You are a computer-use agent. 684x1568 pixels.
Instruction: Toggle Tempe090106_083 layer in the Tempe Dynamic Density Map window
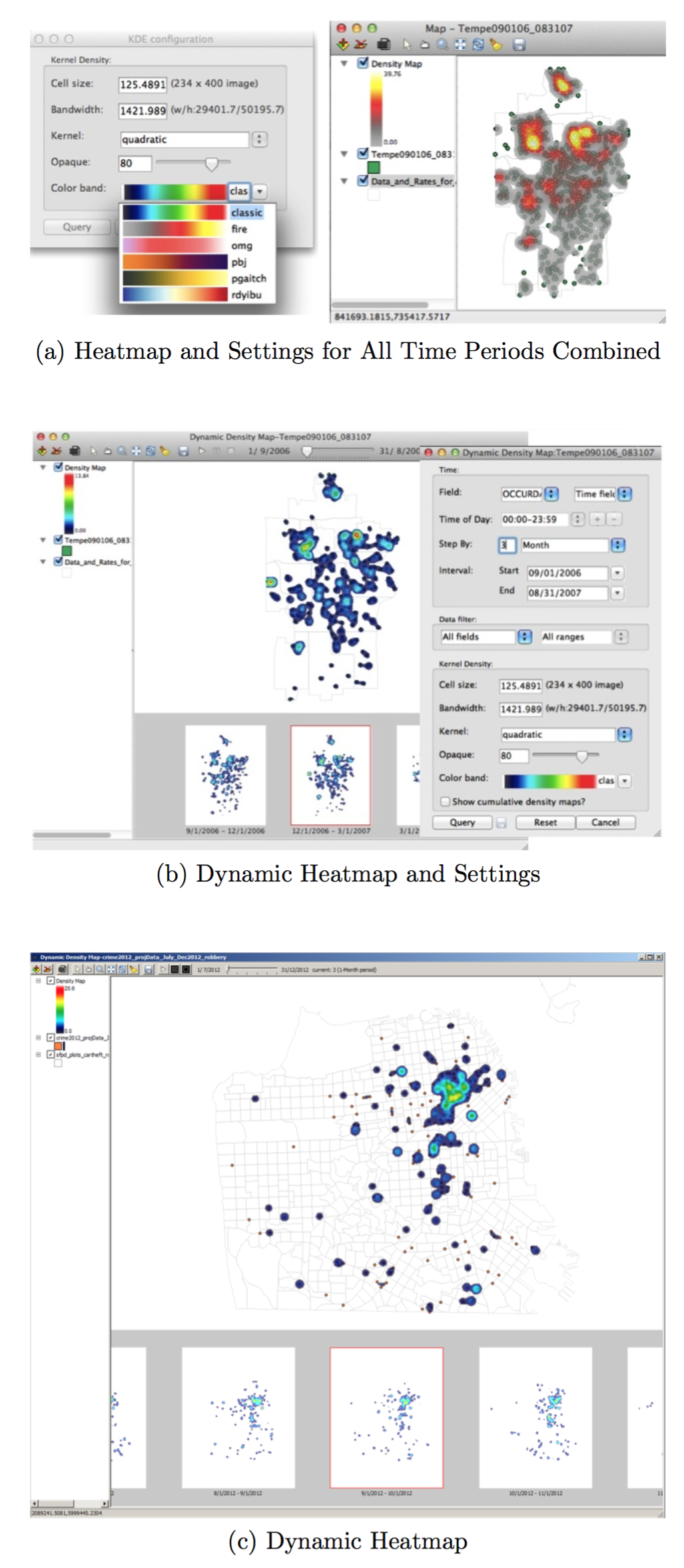(x=58, y=540)
